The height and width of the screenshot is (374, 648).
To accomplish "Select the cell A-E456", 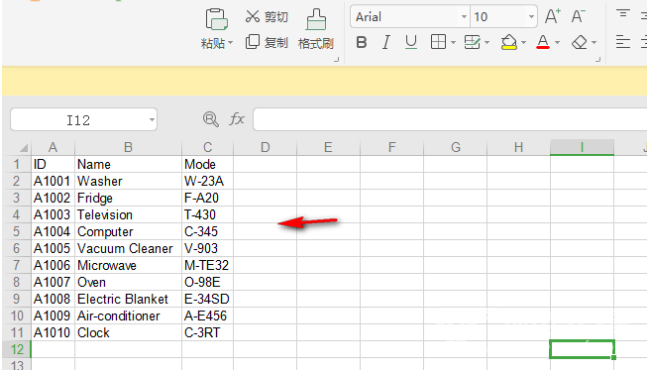I will (x=207, y=316).
